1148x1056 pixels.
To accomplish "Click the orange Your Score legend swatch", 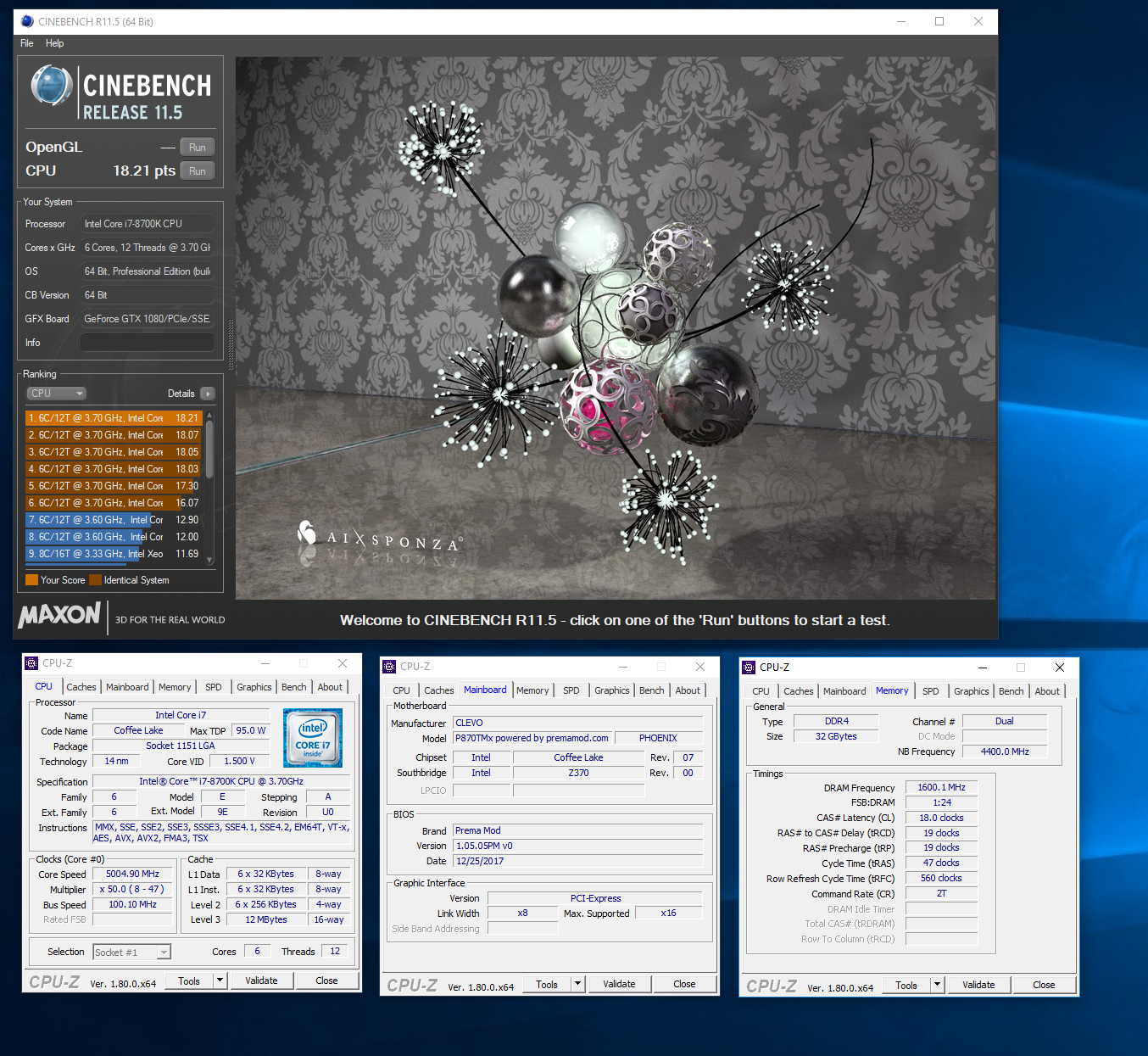I will [x=31, y=580].
